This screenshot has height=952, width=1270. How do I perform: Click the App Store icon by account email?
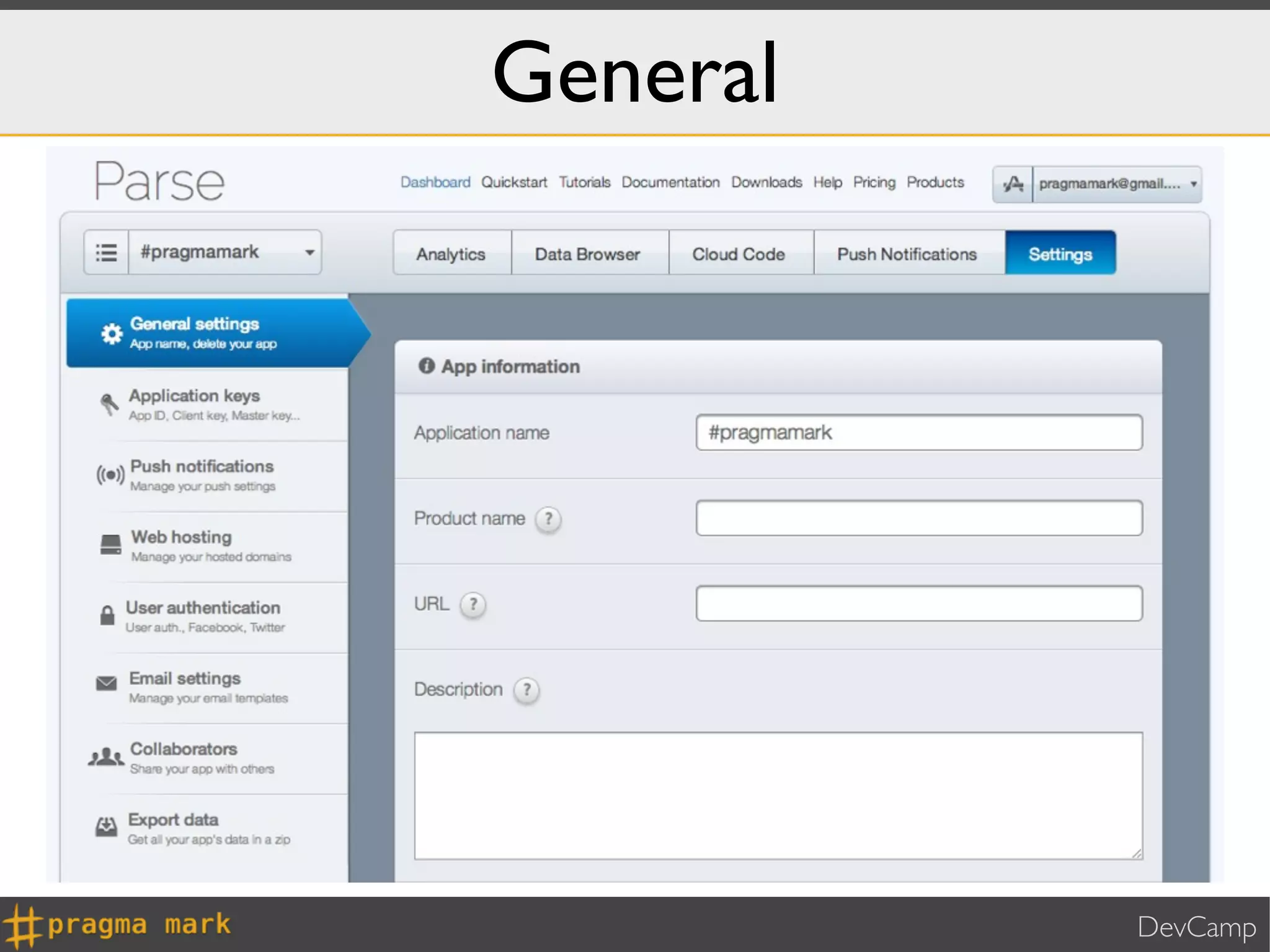[x=1013, y=184]
